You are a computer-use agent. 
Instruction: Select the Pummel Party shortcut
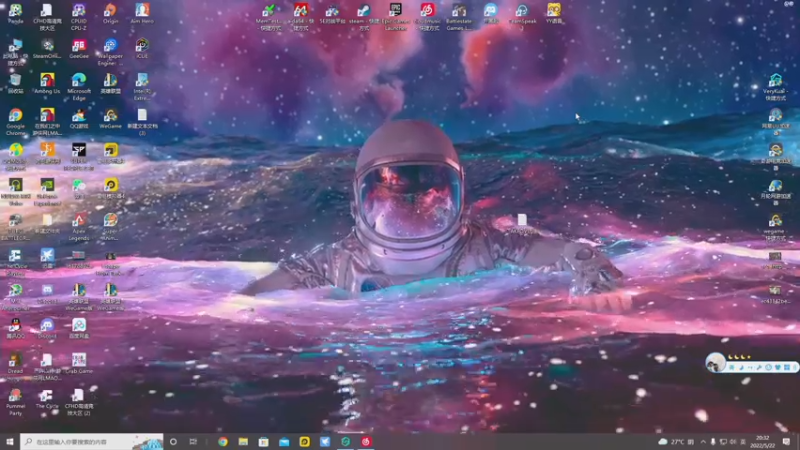[15, 402]
